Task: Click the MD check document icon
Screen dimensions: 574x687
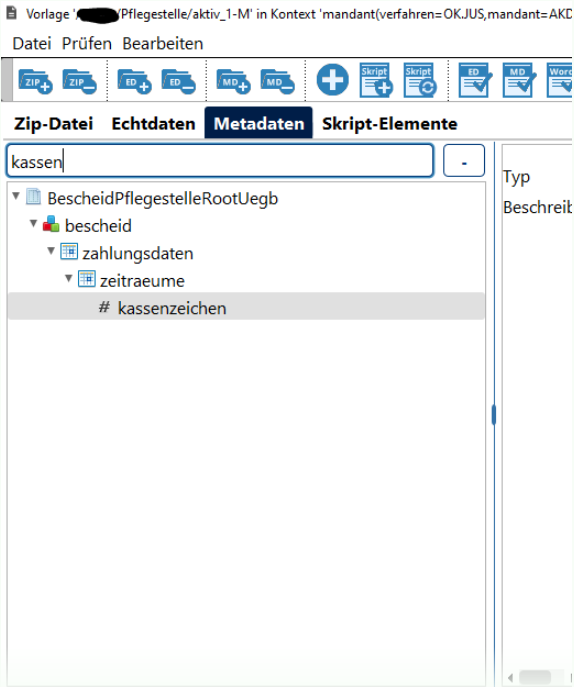Action: pos(519,80)
